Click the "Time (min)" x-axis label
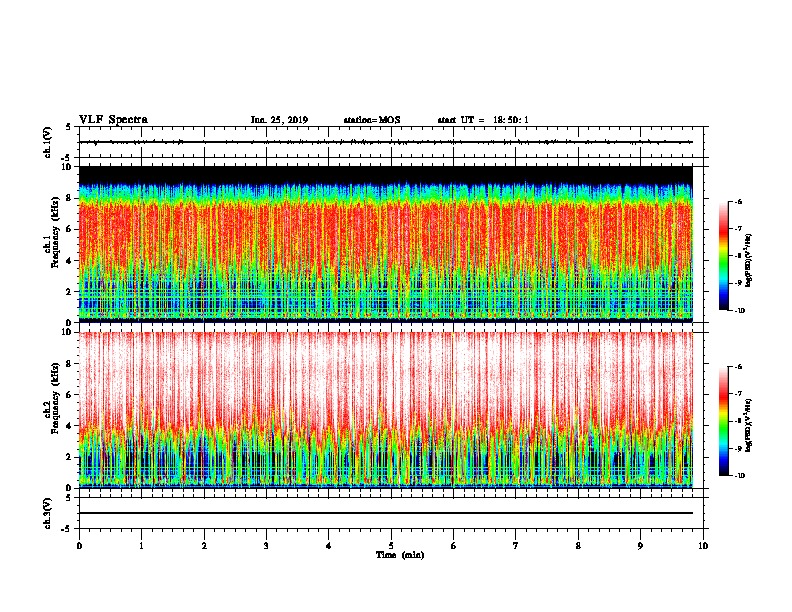The width and height of the screenshot is (792, 612). 400,555
